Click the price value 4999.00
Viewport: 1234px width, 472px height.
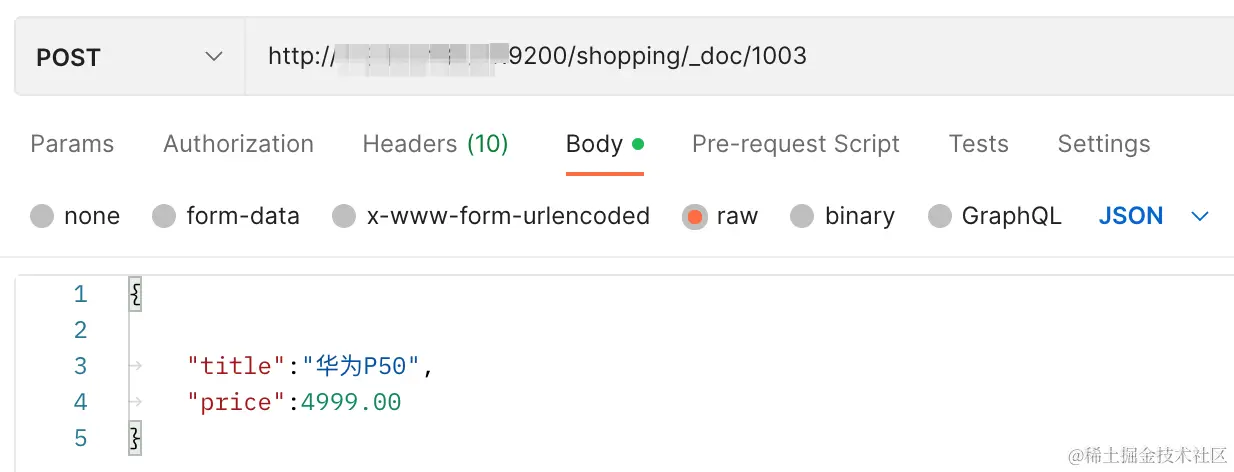click(351, 402)
